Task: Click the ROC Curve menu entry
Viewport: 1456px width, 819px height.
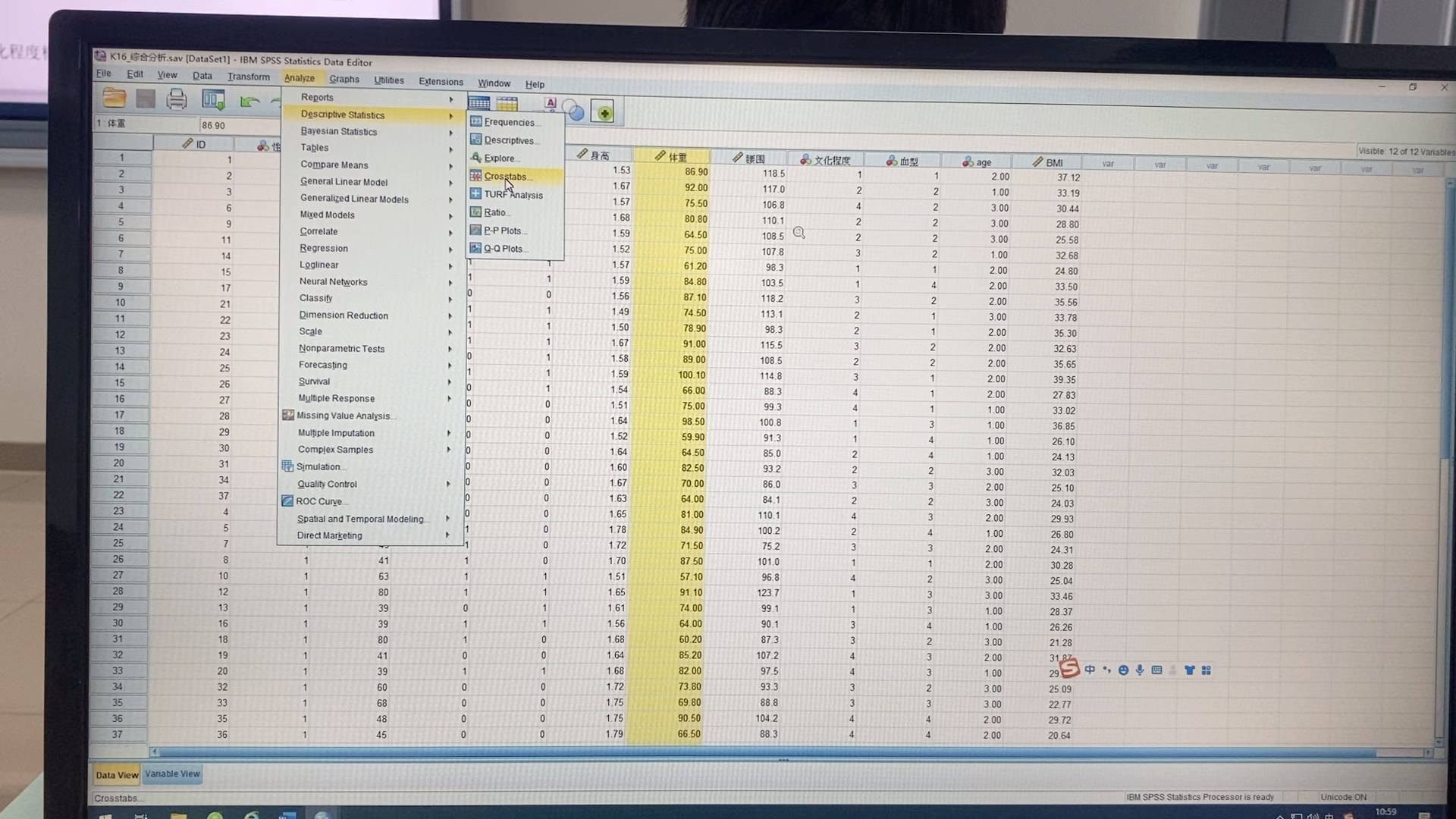Action: tap(319, 501)
